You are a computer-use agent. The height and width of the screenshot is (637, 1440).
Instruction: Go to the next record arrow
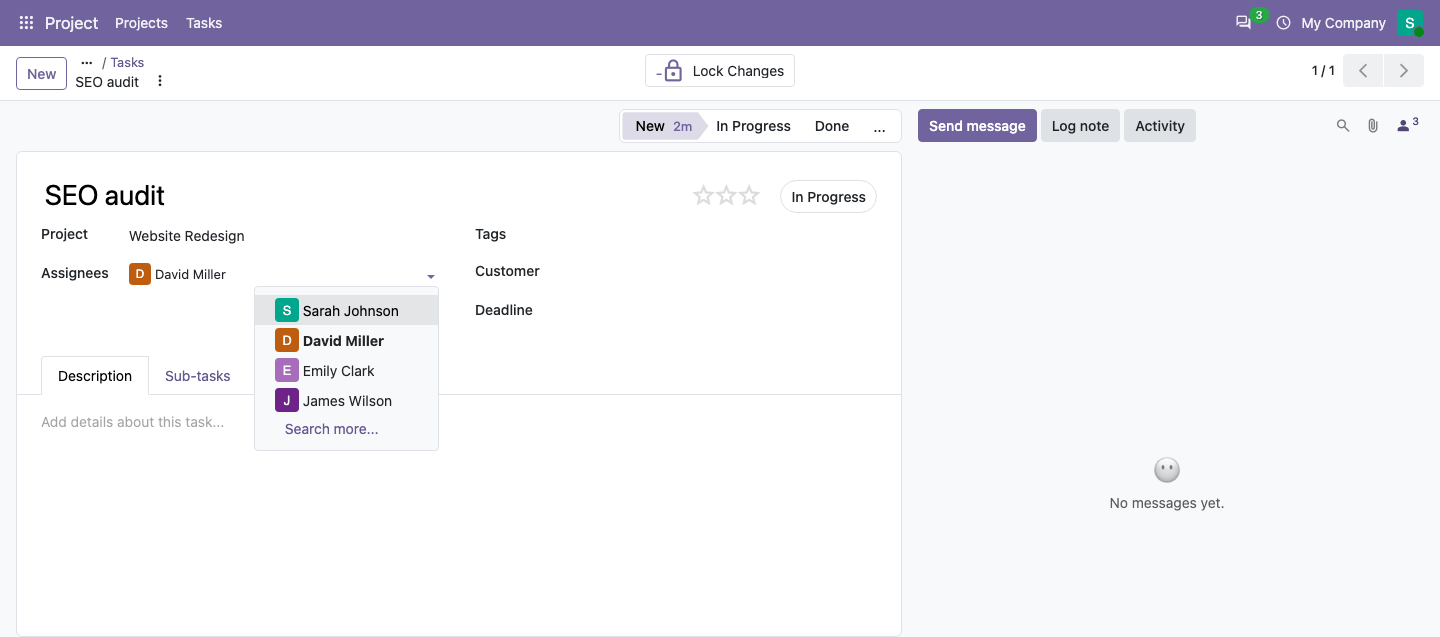(1404, 71)
